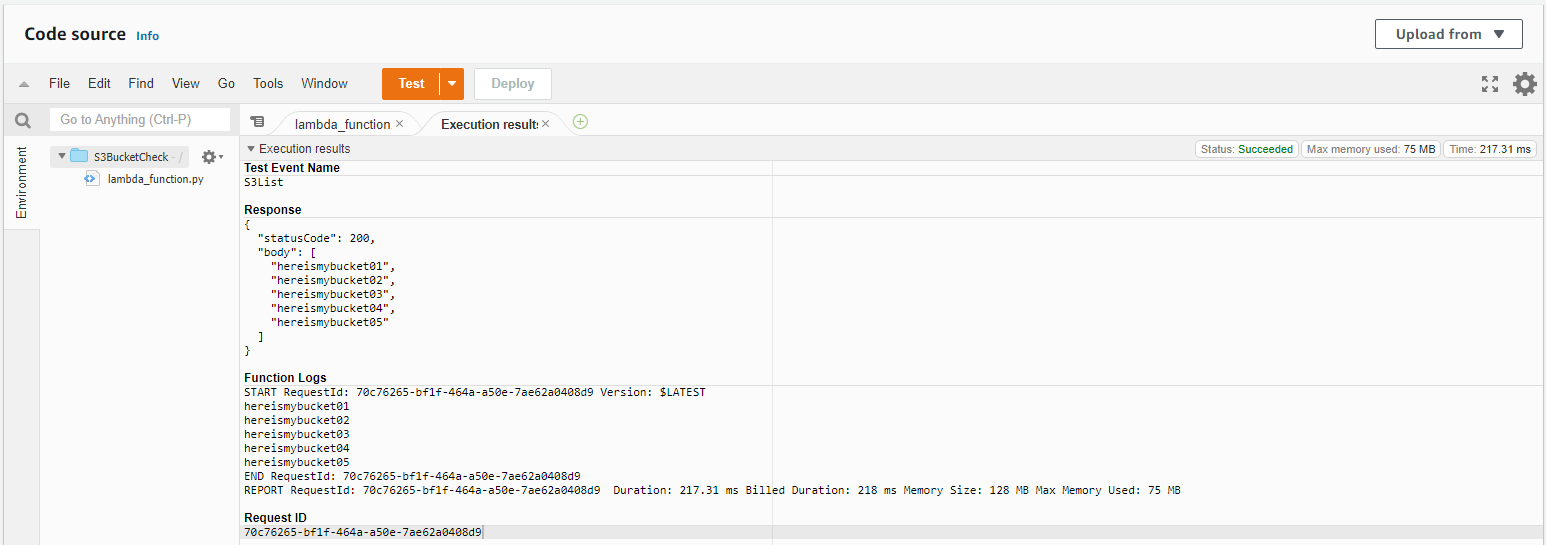Open the tab list icon
This screenshot has width=1546, height=545.
tap(257, 122)
